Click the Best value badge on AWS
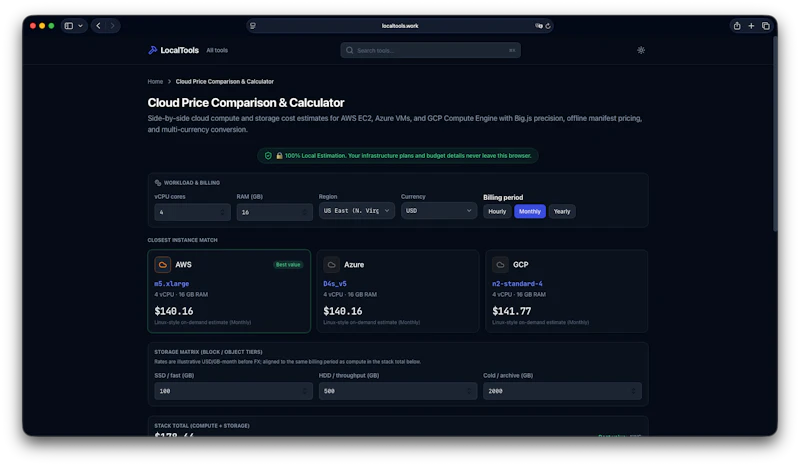This screenshot has width=800, height=466. tap(288, 264)
